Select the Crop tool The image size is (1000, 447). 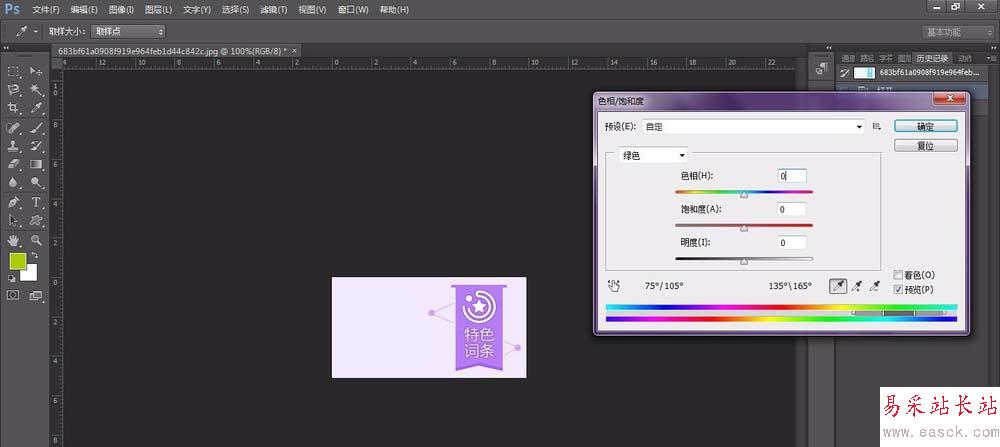(14, 107)
